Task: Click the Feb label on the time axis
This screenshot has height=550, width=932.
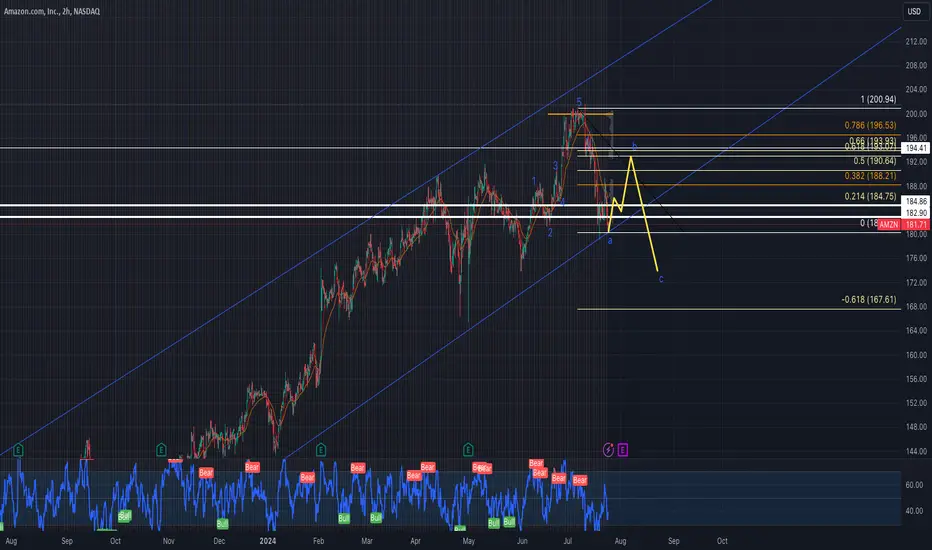Action: [319, 541]
